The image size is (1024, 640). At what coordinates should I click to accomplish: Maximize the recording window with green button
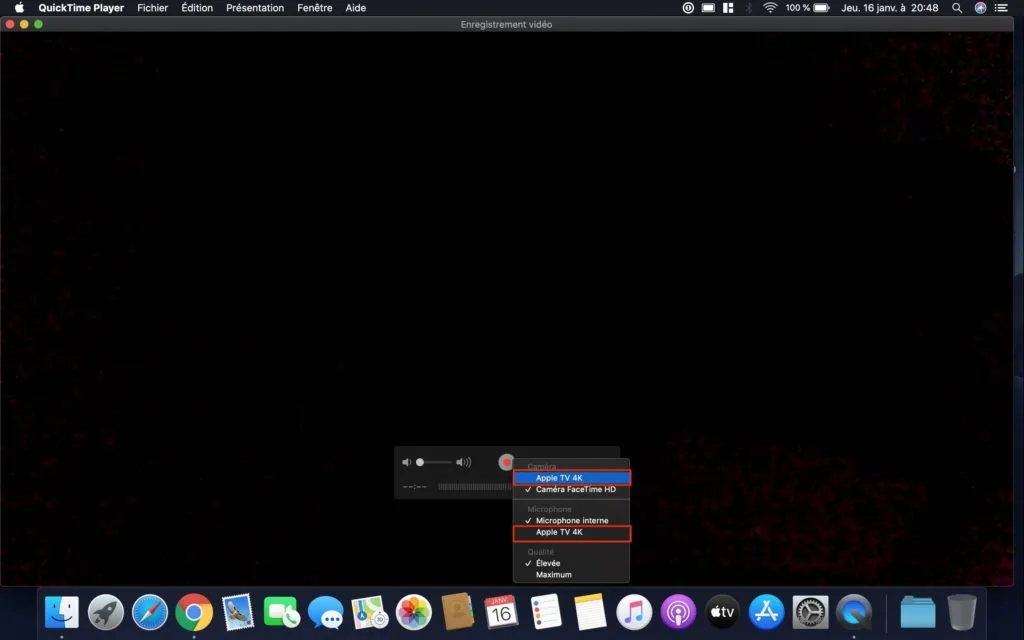[x=39, y=24]
